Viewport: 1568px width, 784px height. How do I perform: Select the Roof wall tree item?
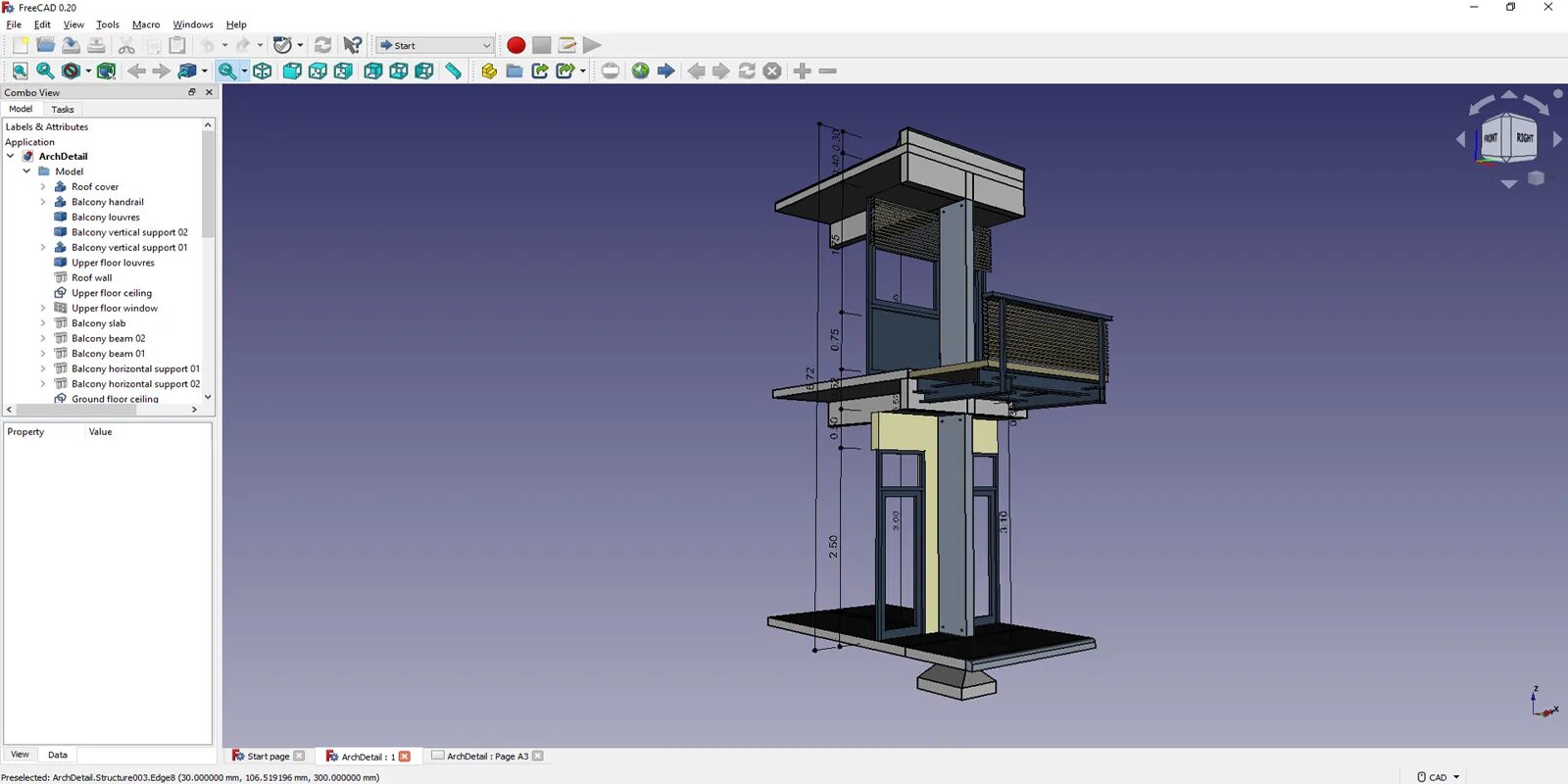(x=91, y=277)
